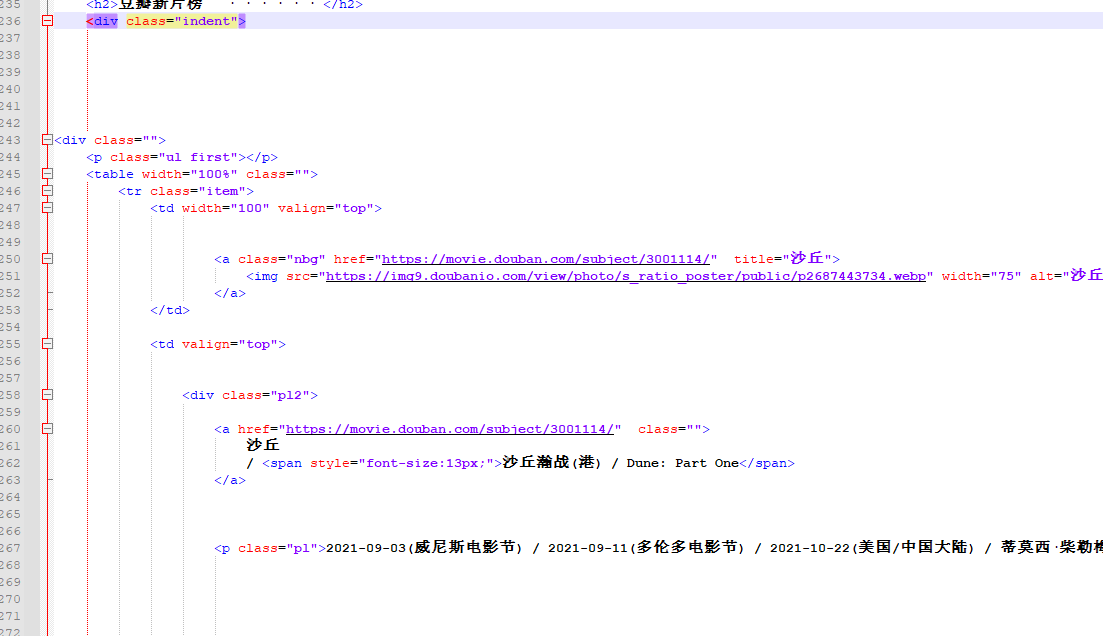Click the Dune: Part One text
1103x636 pixels.
[x=682, y=463]
